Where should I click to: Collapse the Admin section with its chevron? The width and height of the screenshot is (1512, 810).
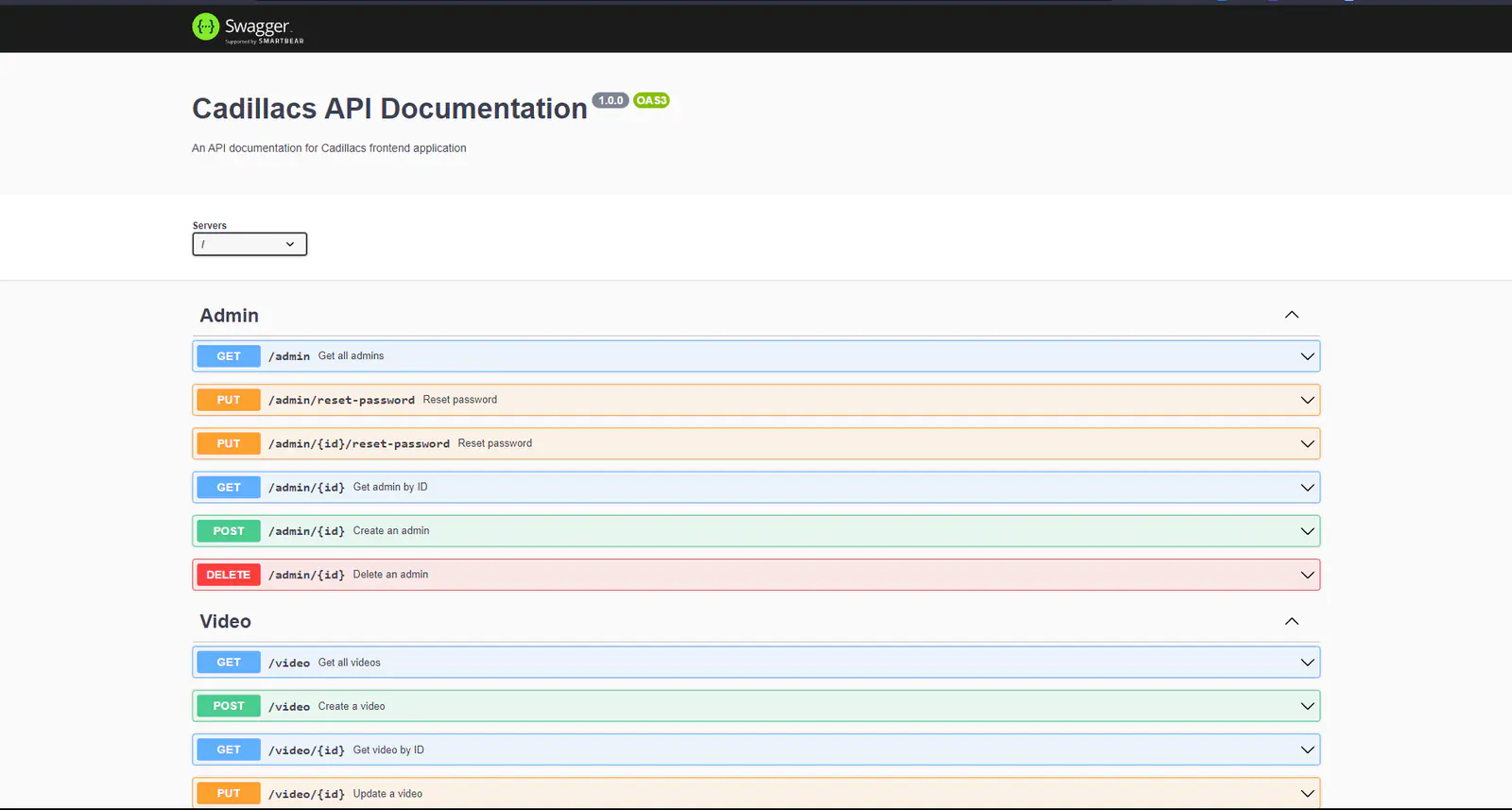1292,315
